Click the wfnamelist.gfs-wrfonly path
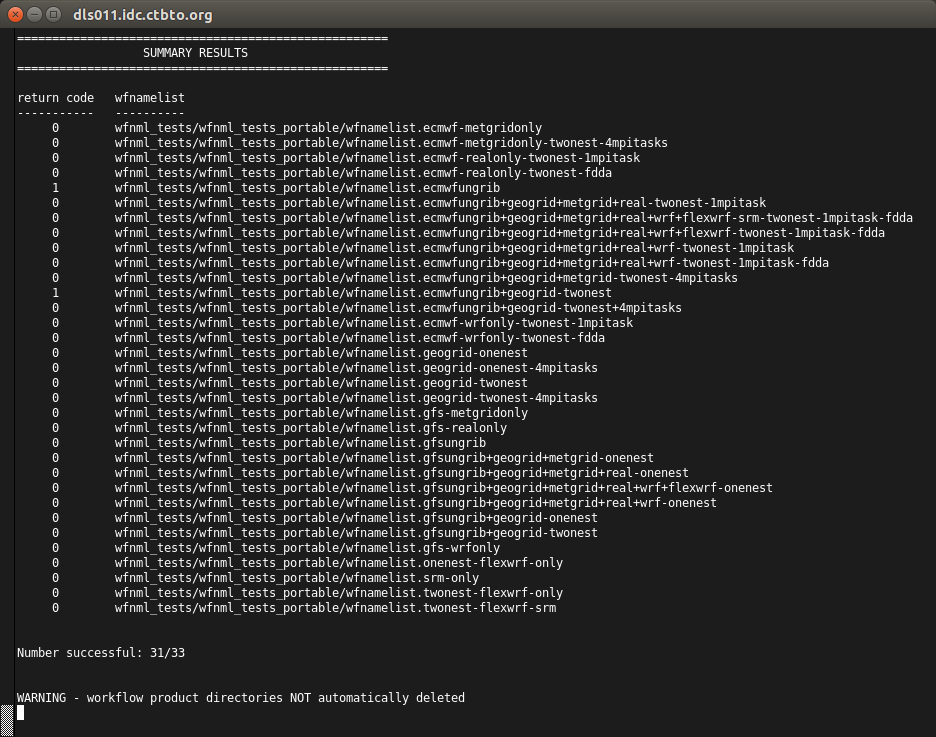Image resolution: width=936 pixels, height=737 pixels. point(307,548)
